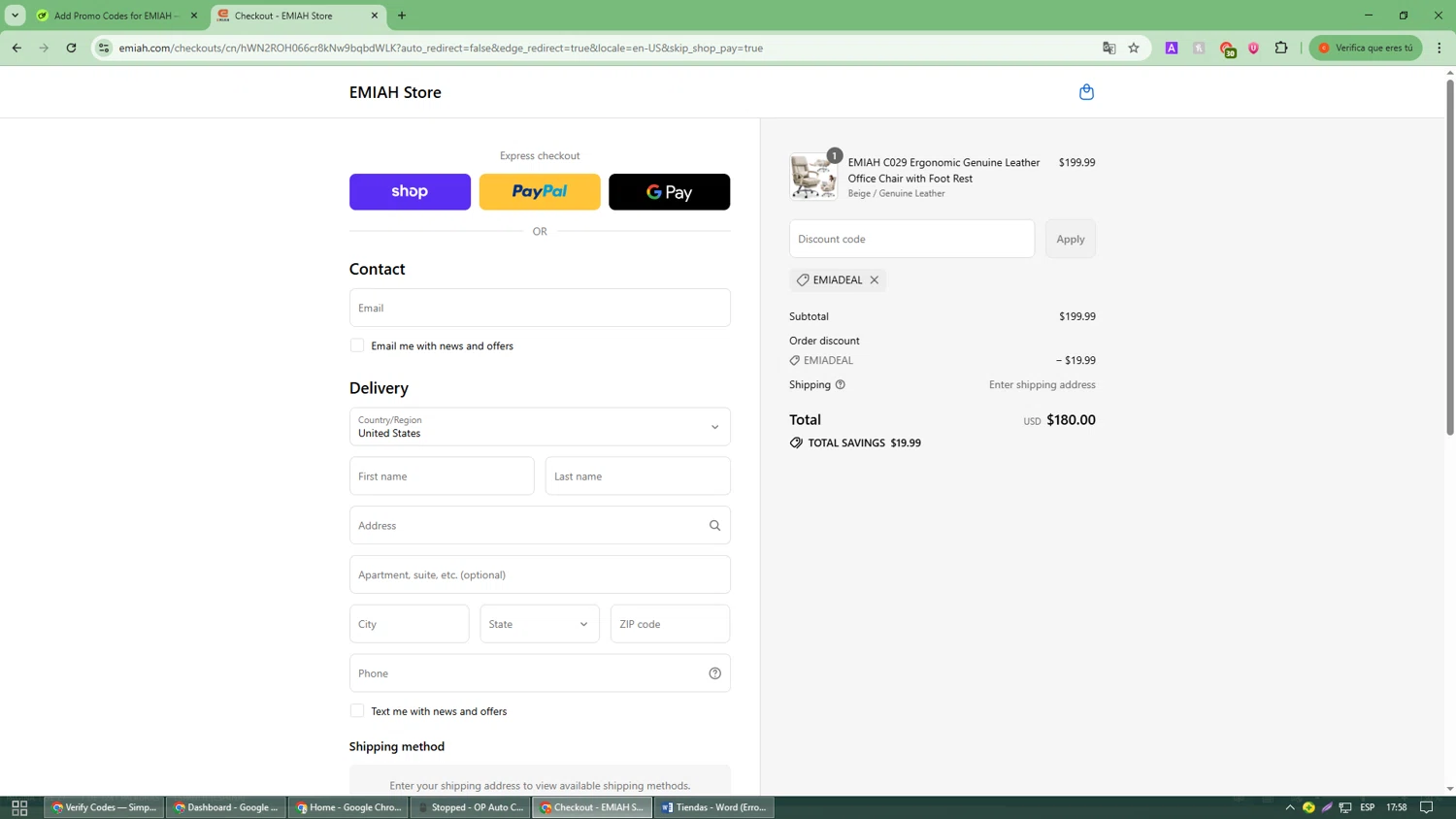The image size is (1456, 819).
Task: Bookmark this page with the star icon
Action: (x=1134, y=48)
